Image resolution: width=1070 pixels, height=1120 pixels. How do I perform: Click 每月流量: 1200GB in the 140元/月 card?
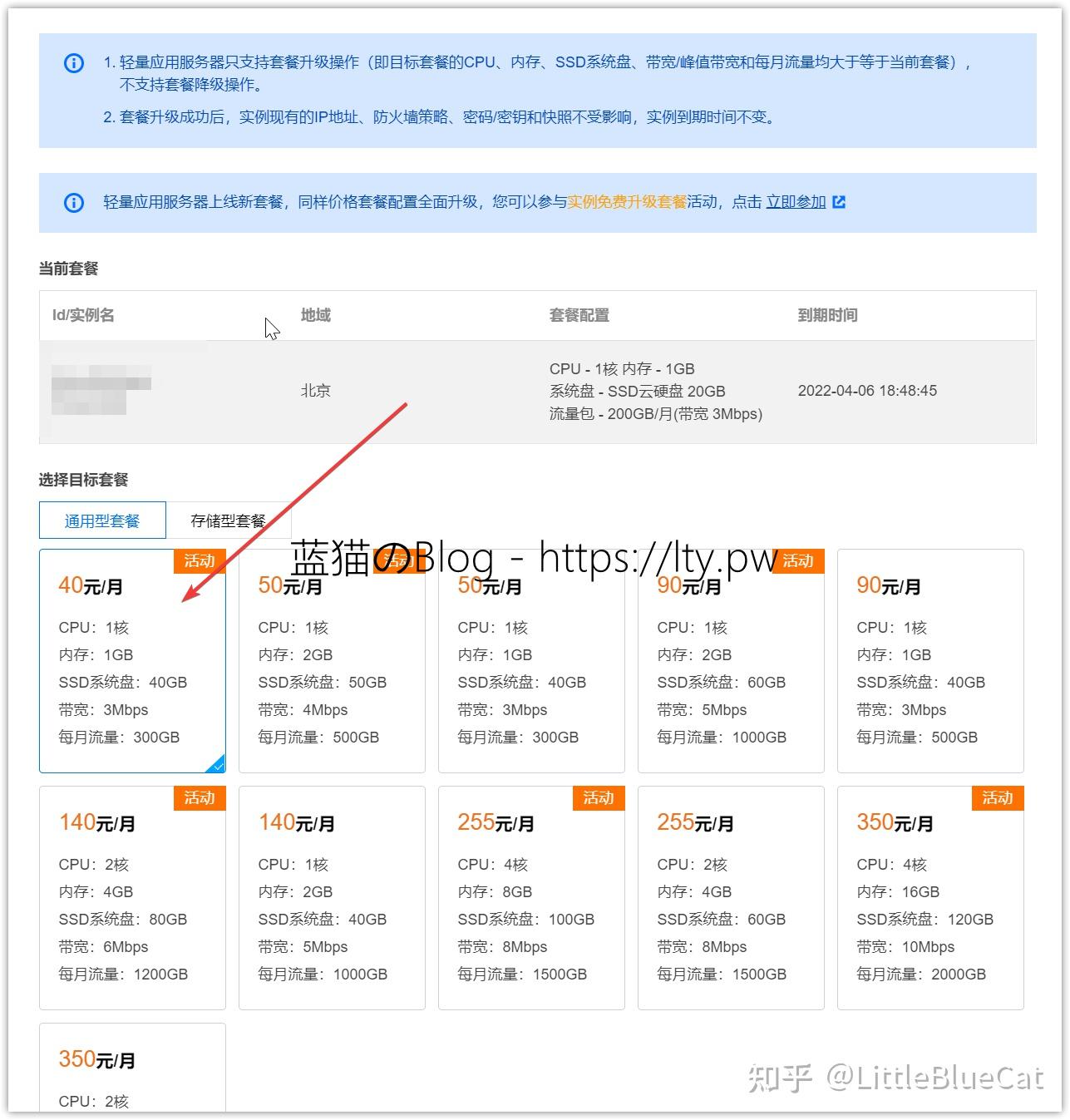123,974
